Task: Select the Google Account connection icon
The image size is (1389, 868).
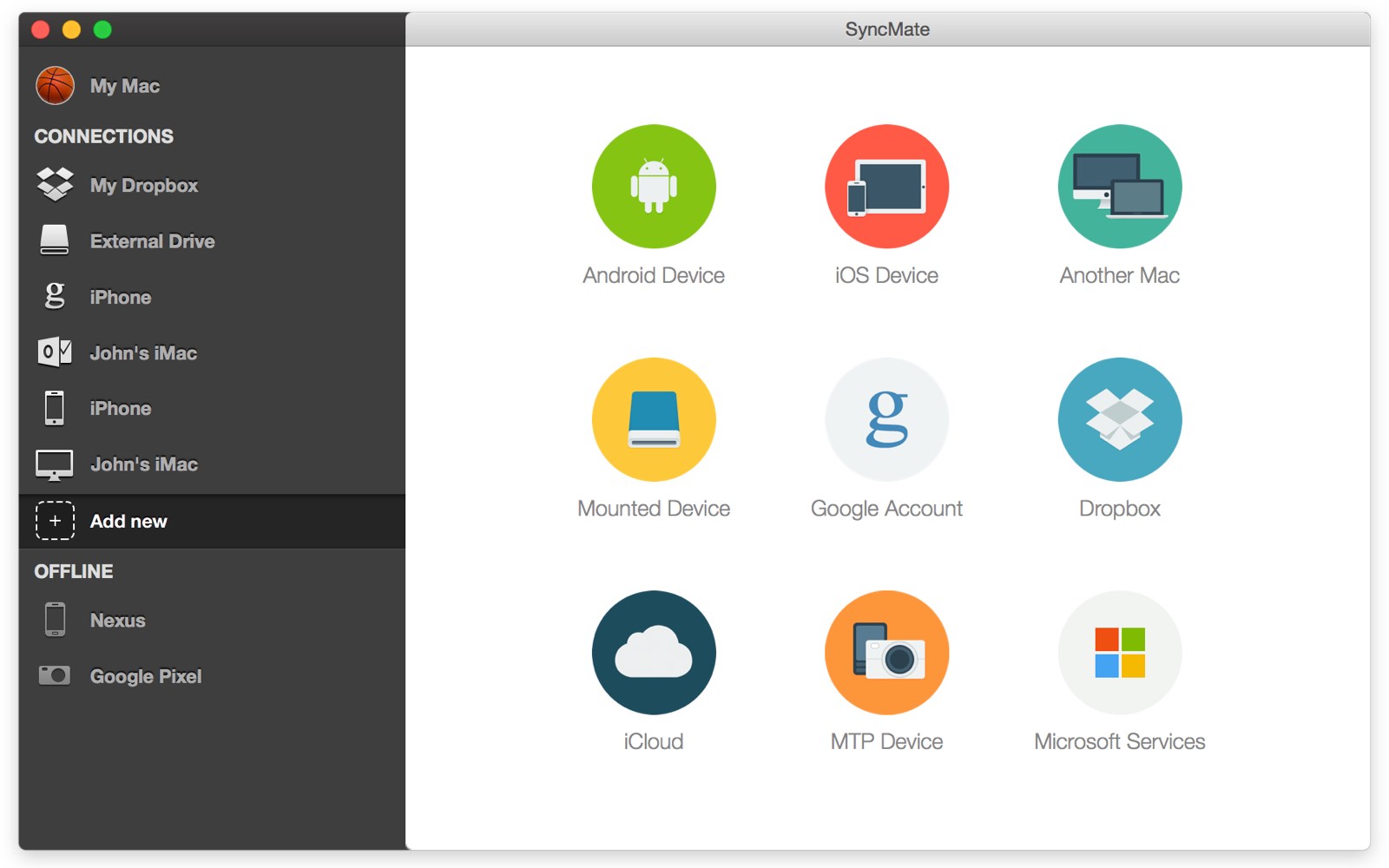Action: (886, 419)
